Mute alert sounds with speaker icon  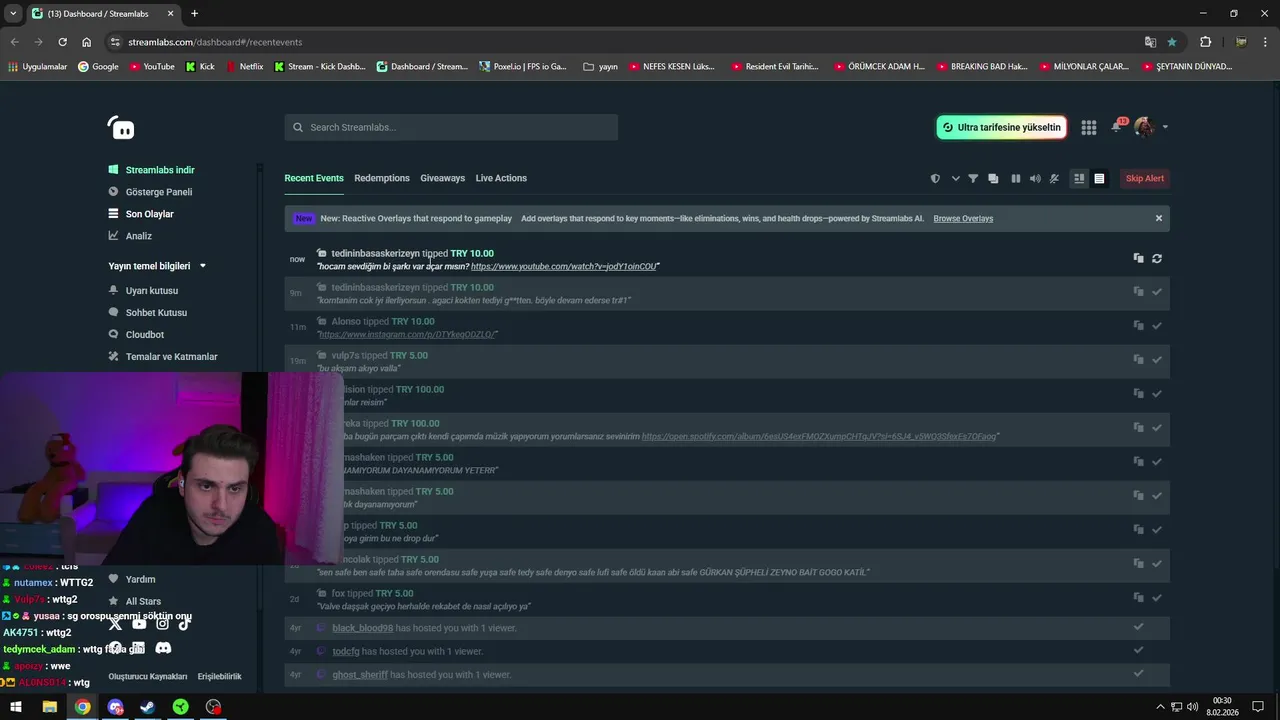click(1035, 179)
